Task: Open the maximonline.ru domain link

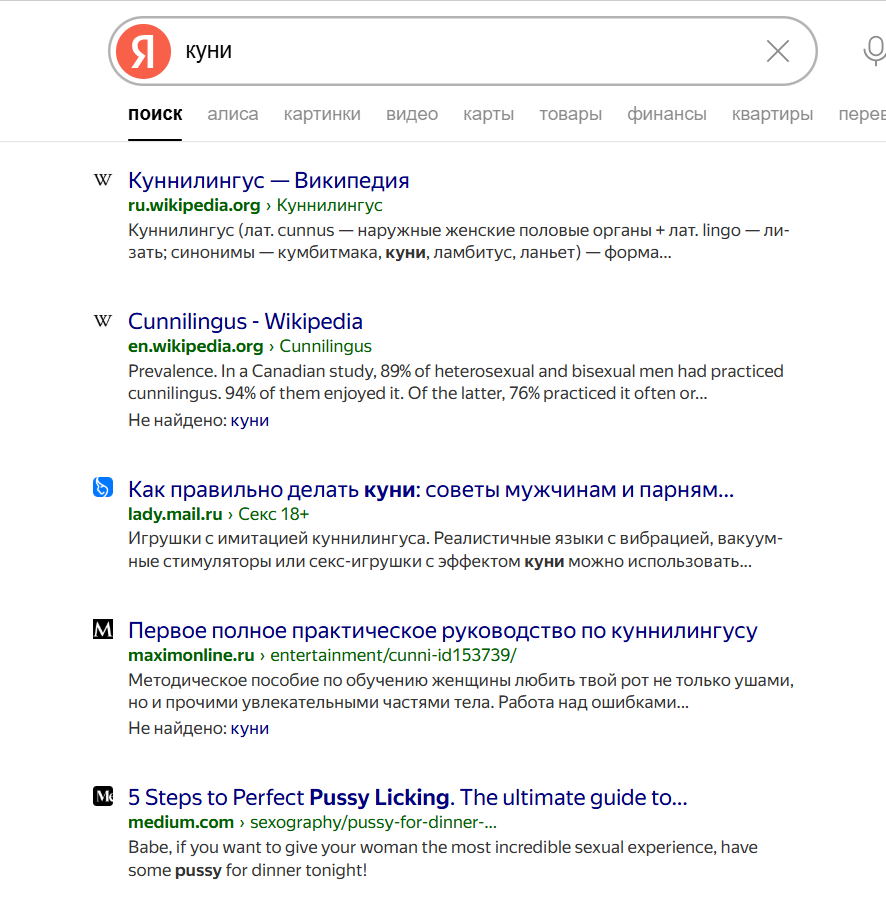Action: coord(191,656)
